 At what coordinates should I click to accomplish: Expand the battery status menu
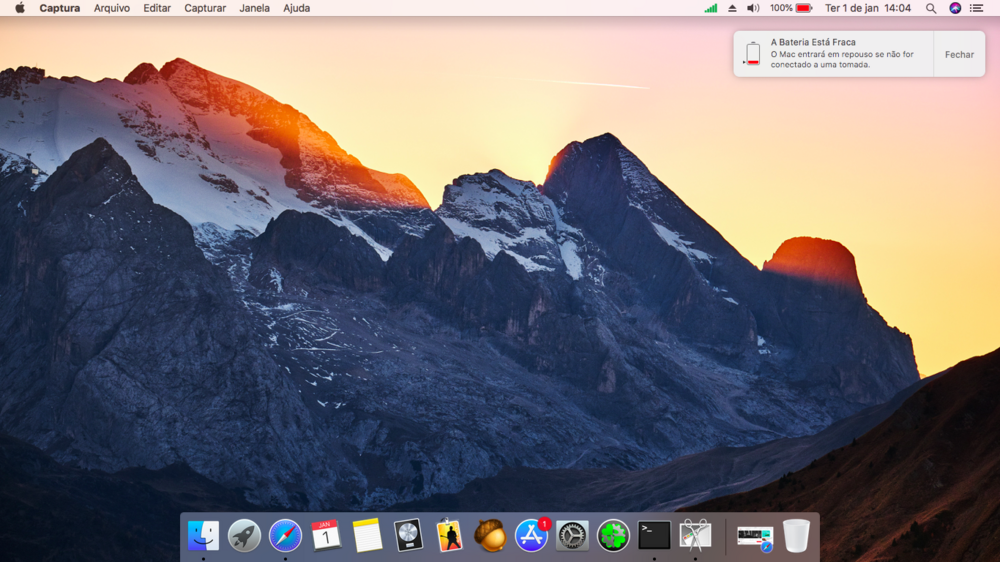(x=803, y=8)
